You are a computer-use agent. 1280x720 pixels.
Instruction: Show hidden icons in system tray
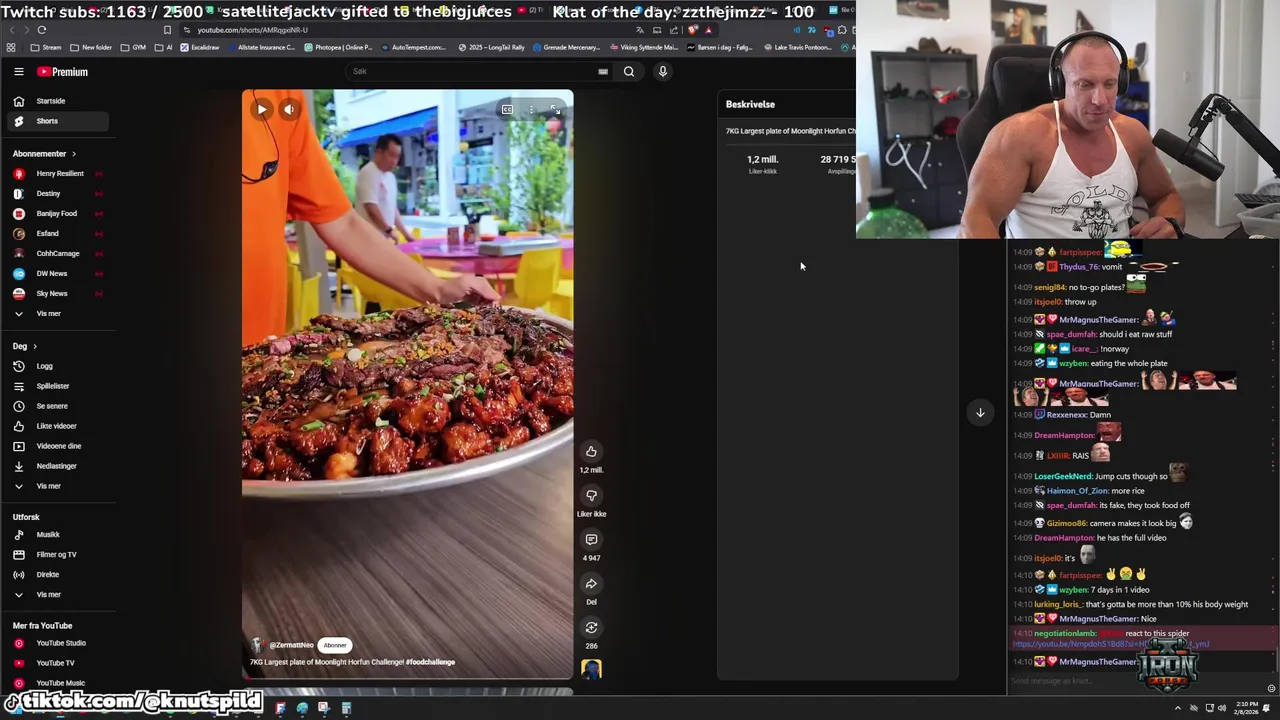(1177, 708)
